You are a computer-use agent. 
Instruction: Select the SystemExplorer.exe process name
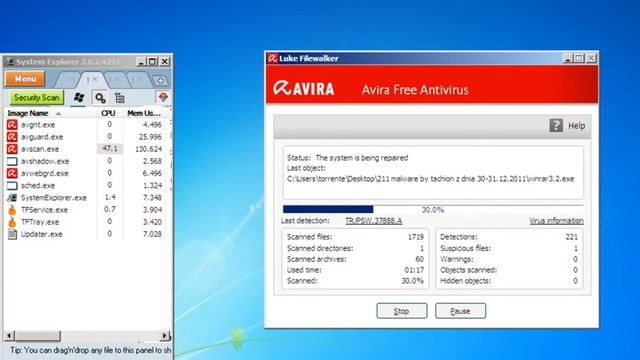(x=54, y=198)
